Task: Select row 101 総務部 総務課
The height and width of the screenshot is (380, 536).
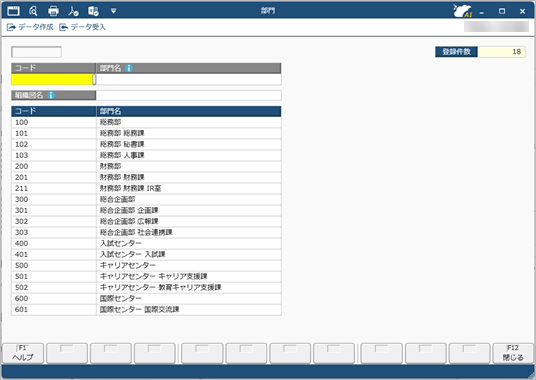Action: pyautogui.click(x=146, y=133)
